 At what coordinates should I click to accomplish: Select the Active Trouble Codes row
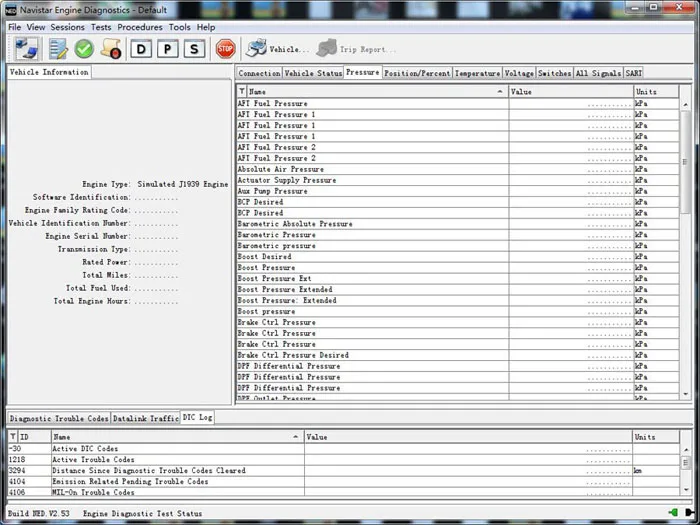pos(344,459)
